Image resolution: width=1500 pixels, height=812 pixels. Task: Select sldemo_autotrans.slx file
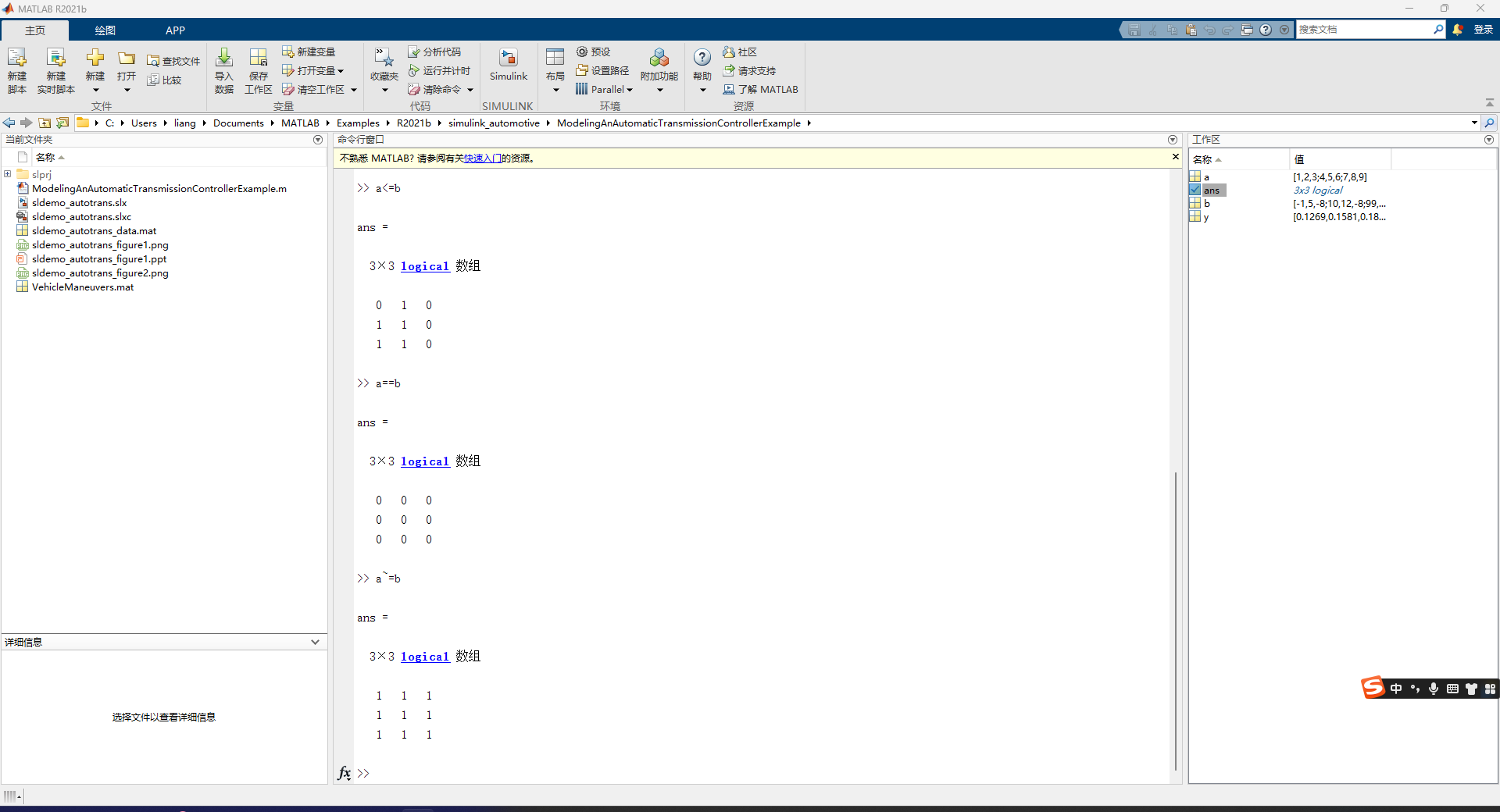pos(79,202)
